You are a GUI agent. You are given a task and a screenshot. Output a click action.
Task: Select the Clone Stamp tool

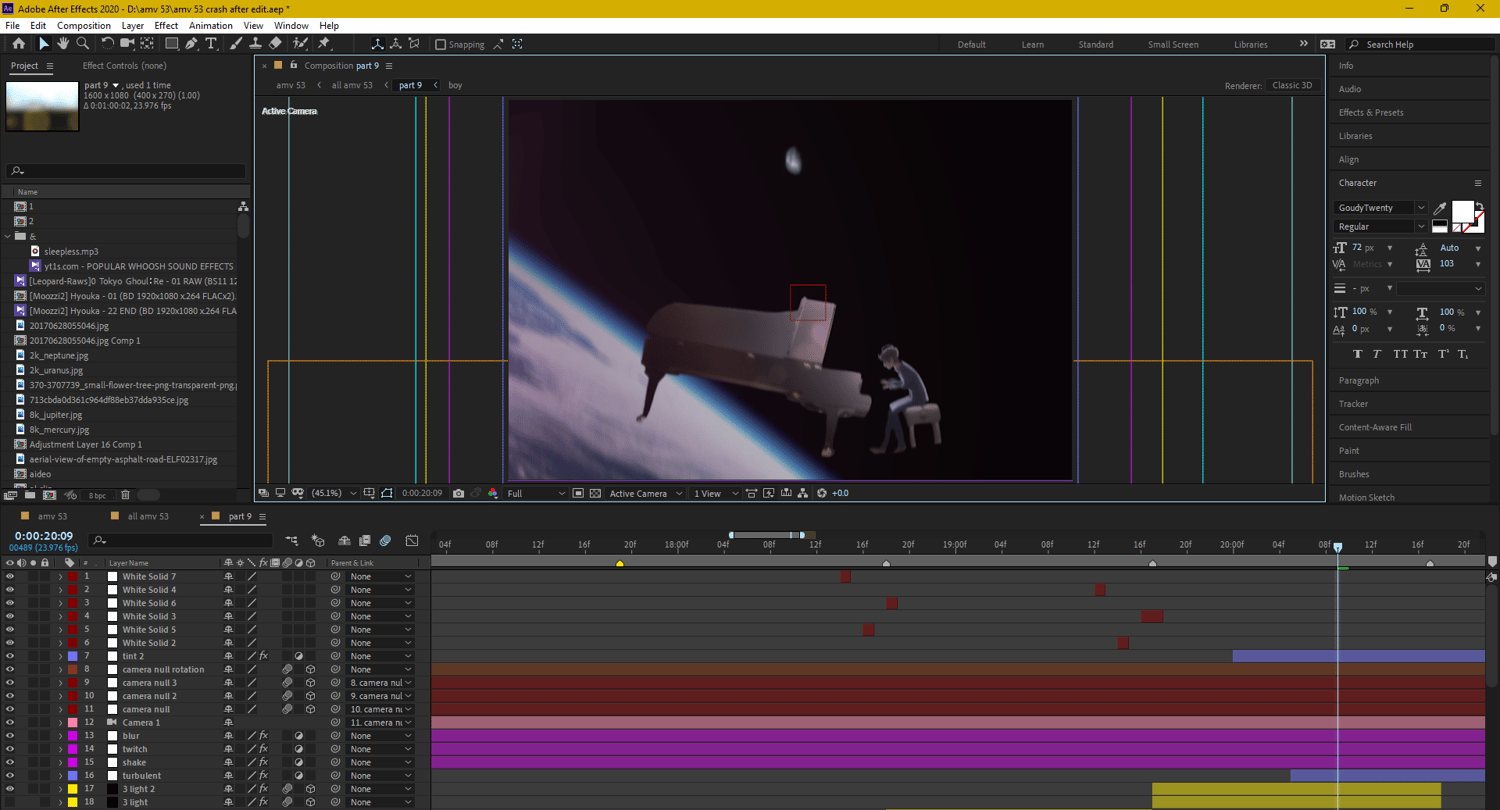(255, 44)
